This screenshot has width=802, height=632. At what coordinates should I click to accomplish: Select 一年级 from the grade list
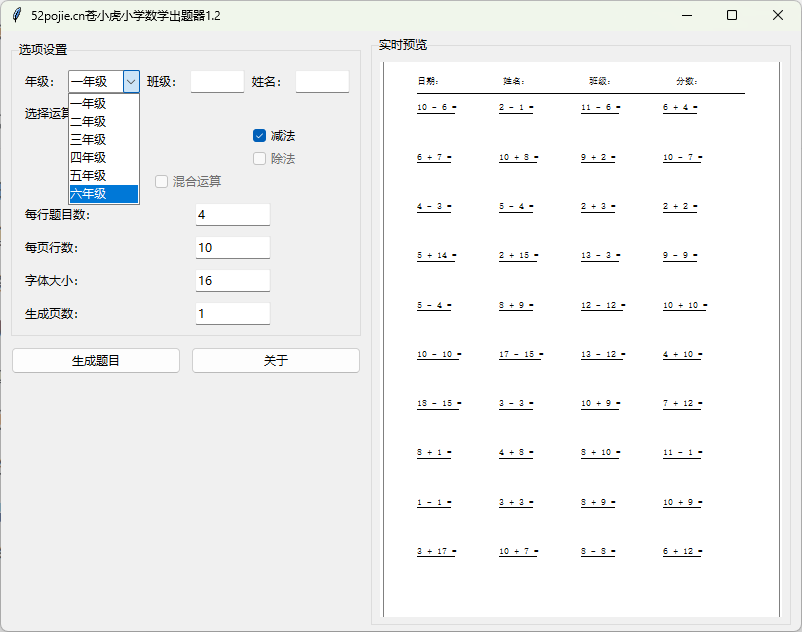click(x=103, y=104)
